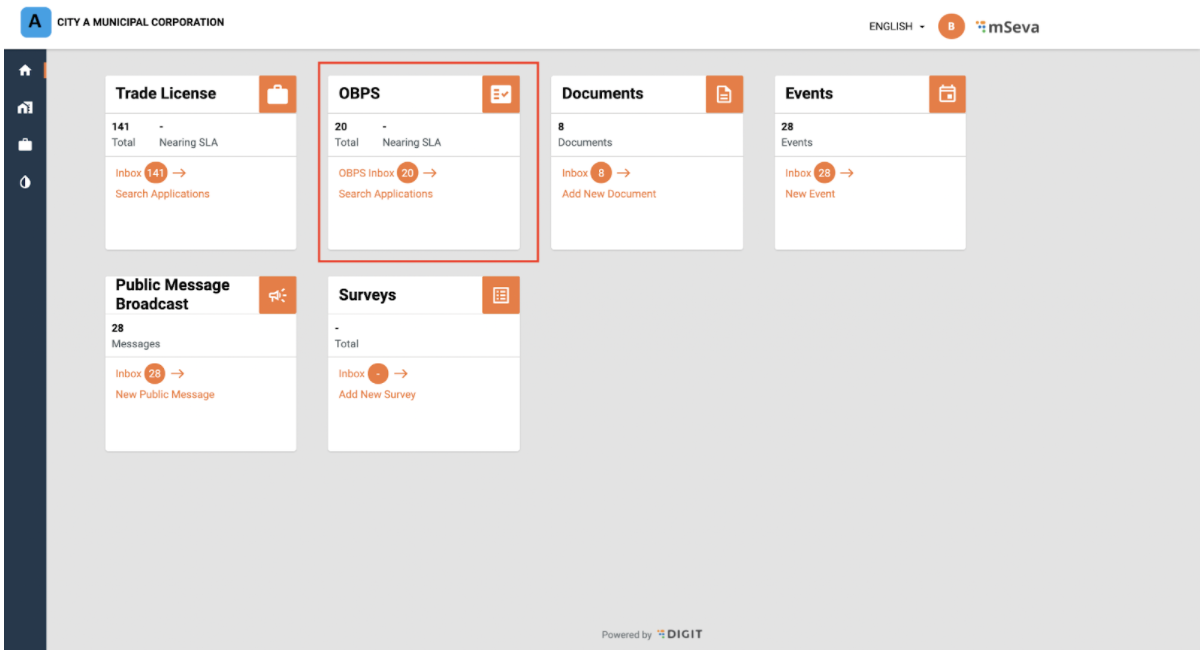The height and width of the screenshot is (652, 1202).
Task: Open the user profile avatar B menu
Action: [x=951, y=27]
